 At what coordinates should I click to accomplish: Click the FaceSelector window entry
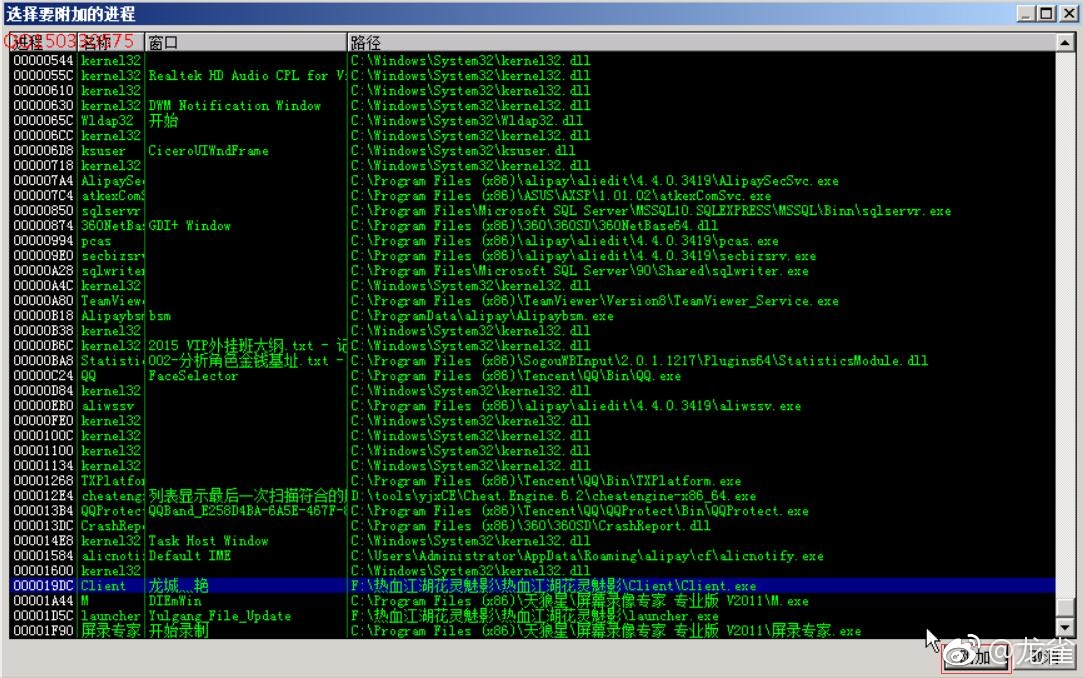(193, 375)
